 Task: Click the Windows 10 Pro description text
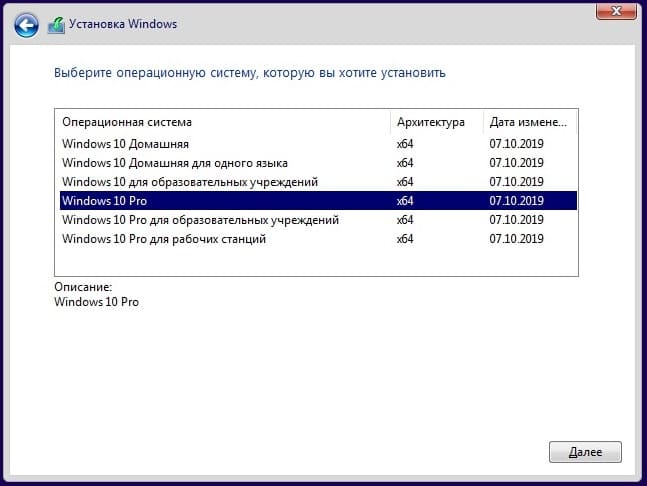pyautogui.click(x=96, y=302)
